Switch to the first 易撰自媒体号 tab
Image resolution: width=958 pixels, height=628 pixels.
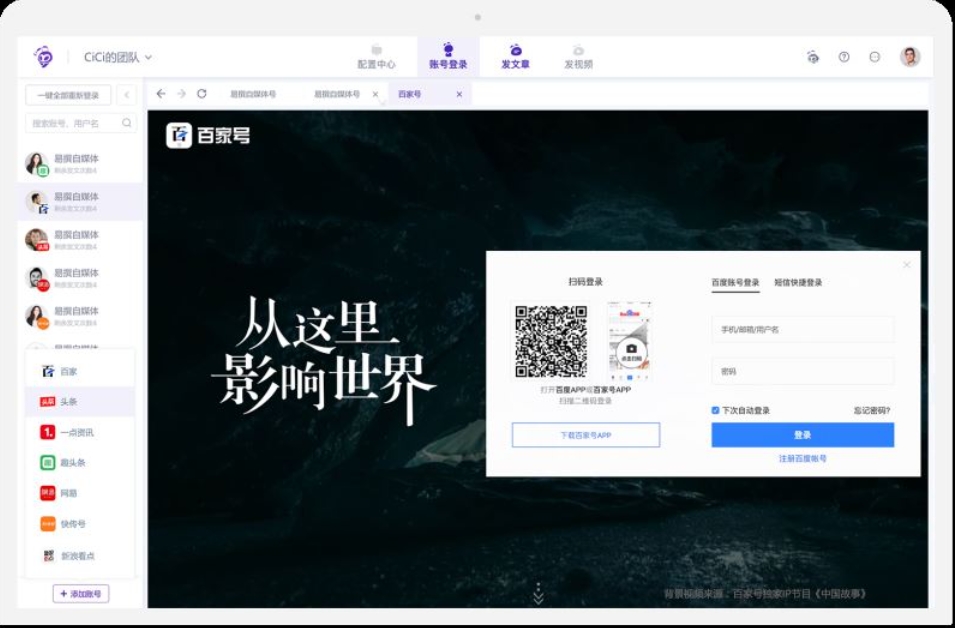(x=253, y=94)
